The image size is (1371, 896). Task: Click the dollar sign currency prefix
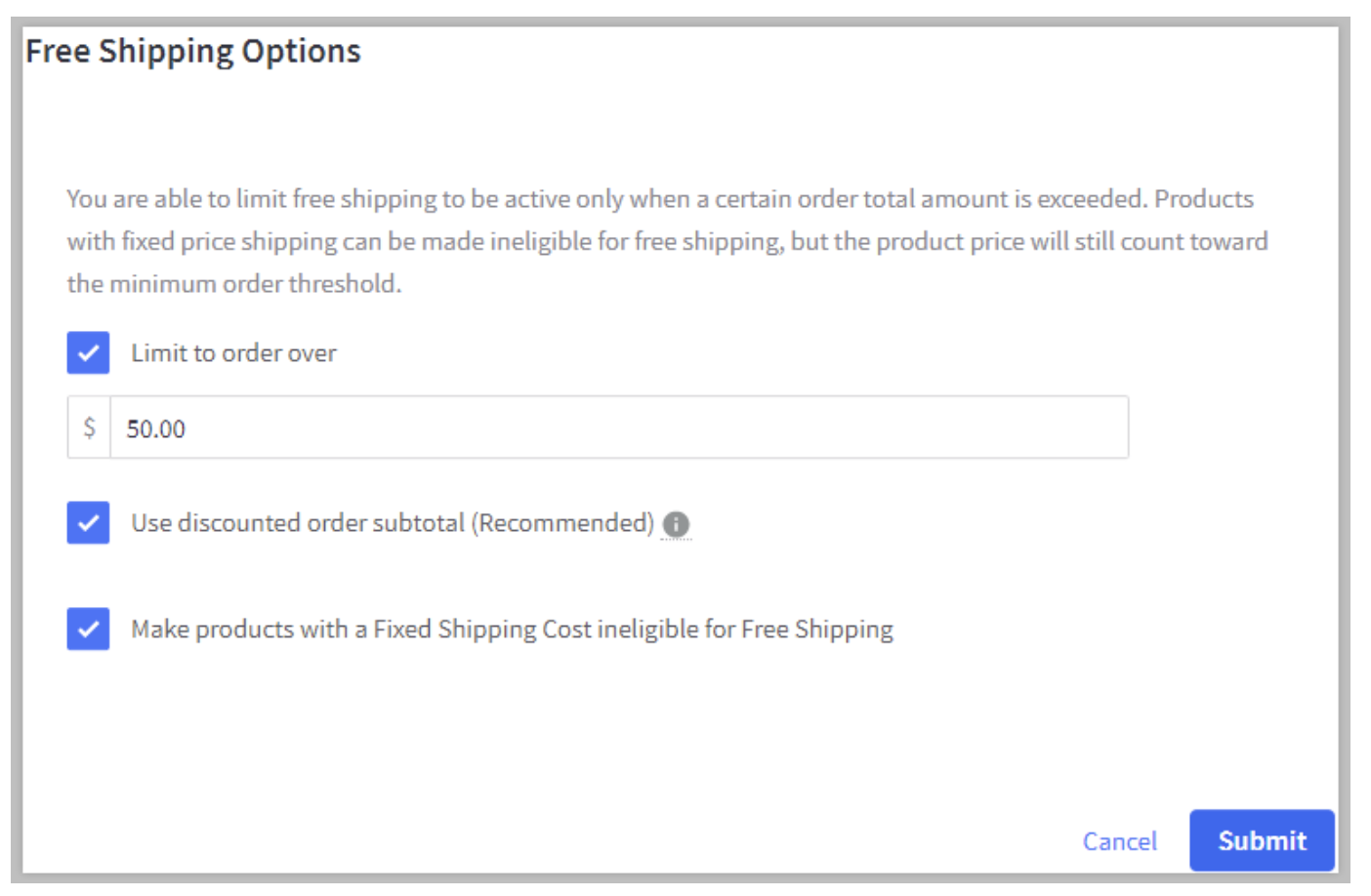89,428
